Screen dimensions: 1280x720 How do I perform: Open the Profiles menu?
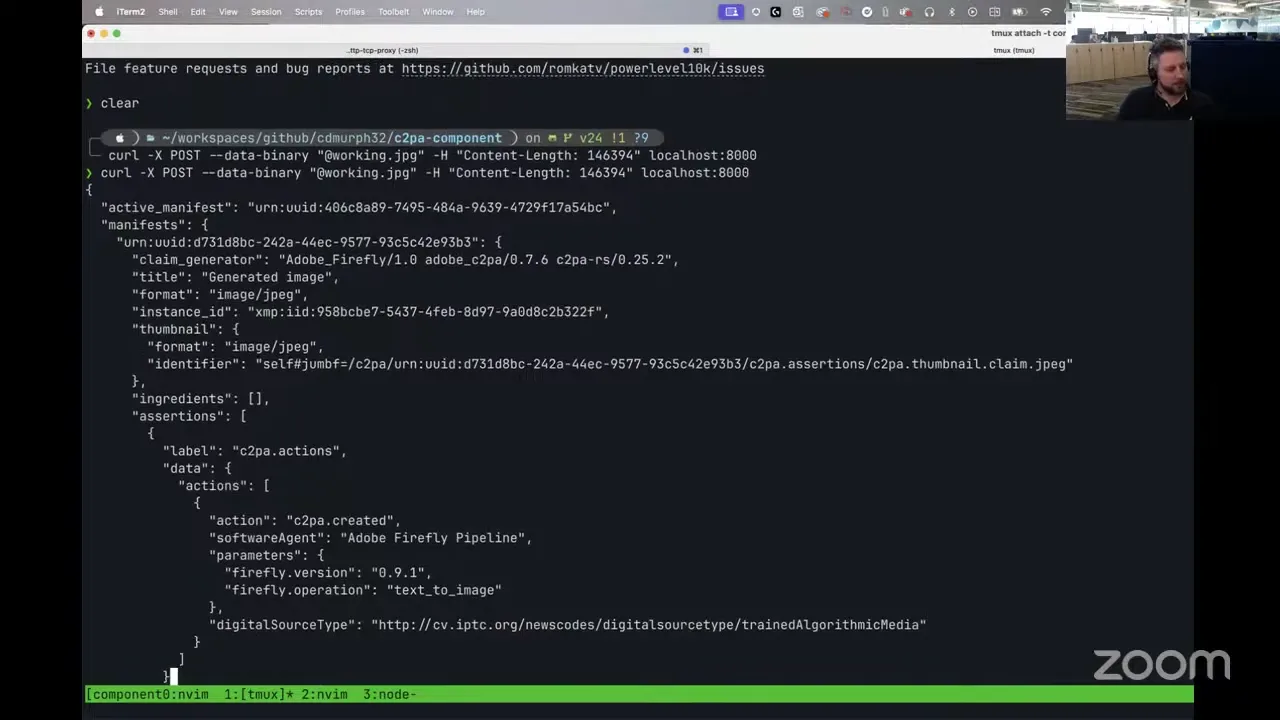coord(350,12)
